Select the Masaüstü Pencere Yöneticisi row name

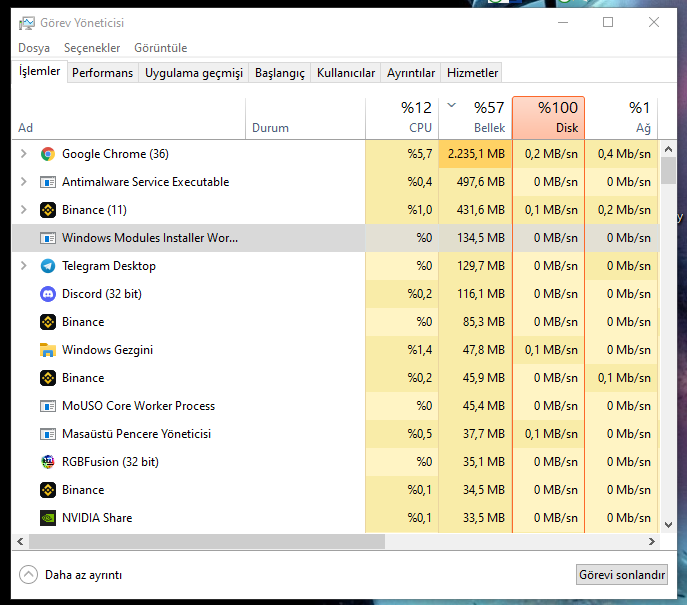pos(136,434)
